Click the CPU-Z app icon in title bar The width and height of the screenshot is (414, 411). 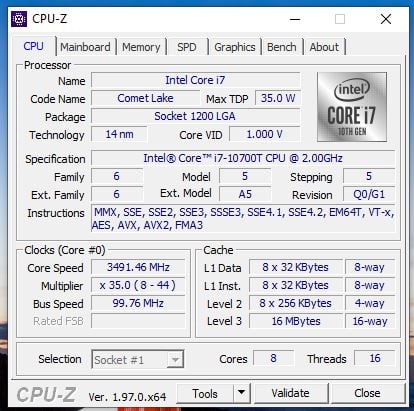19,19
